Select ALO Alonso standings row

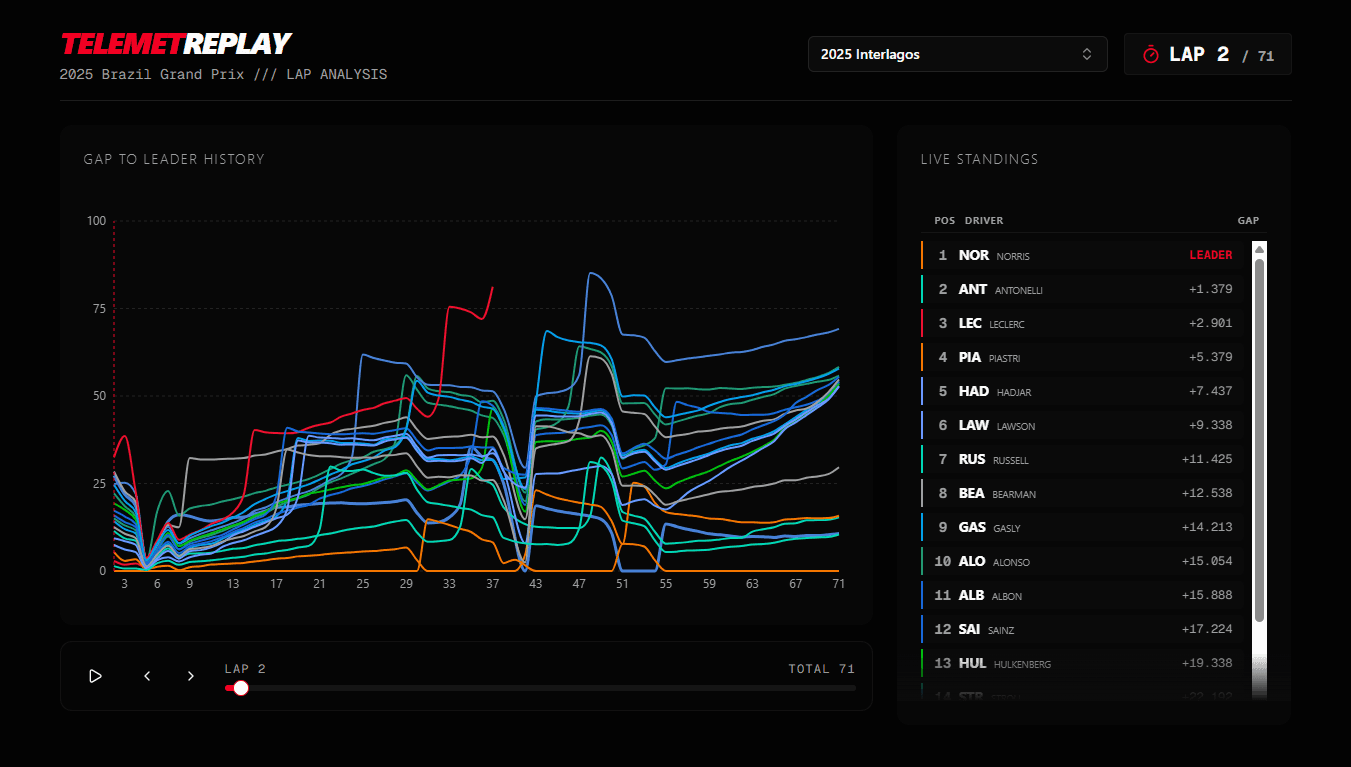tap(1082, 561)
